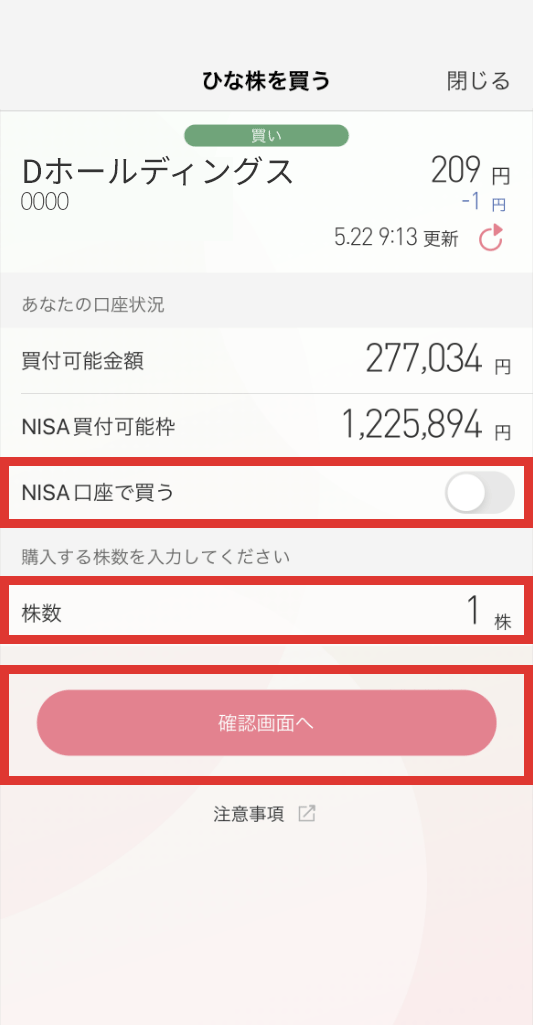
Task: Tap the ひな株を買う page title
Action: pyautogui.click(x=266, y=81)
